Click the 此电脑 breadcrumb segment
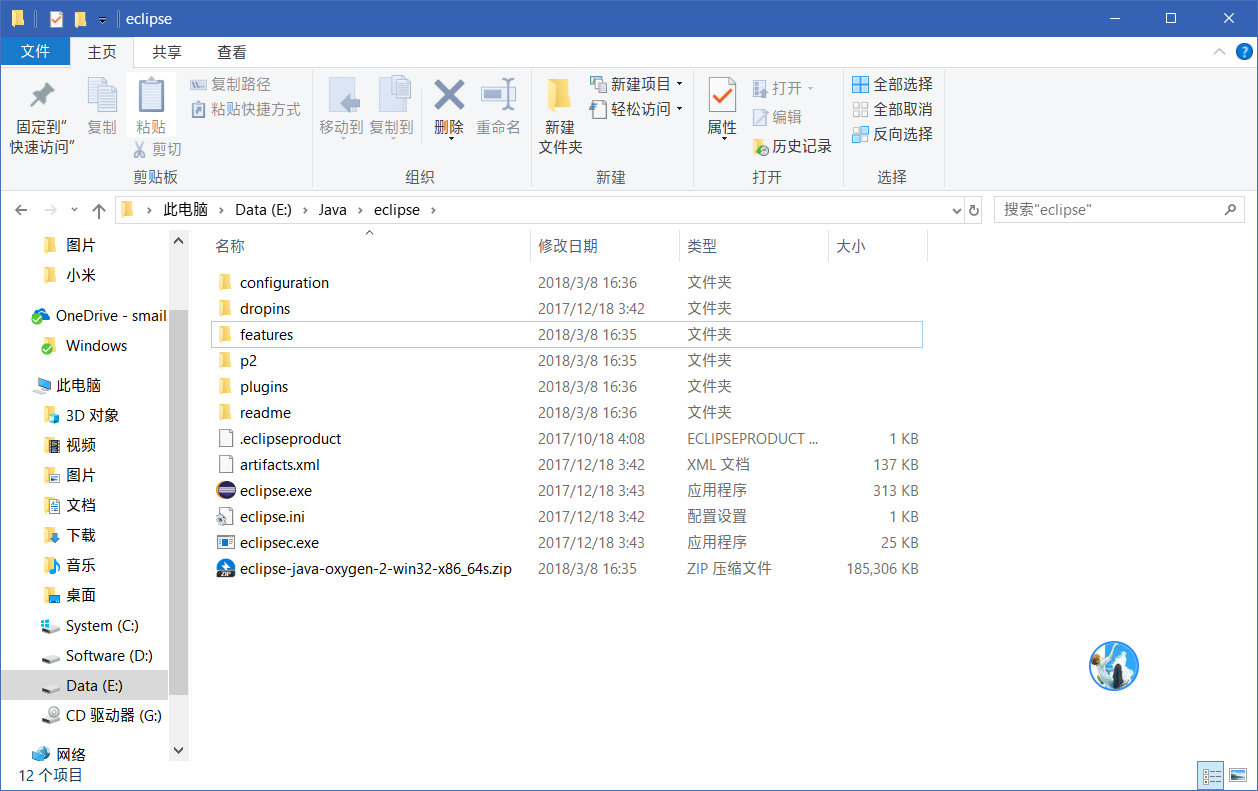Viewport: 1258px width, 791px height. tap(186, 210)
